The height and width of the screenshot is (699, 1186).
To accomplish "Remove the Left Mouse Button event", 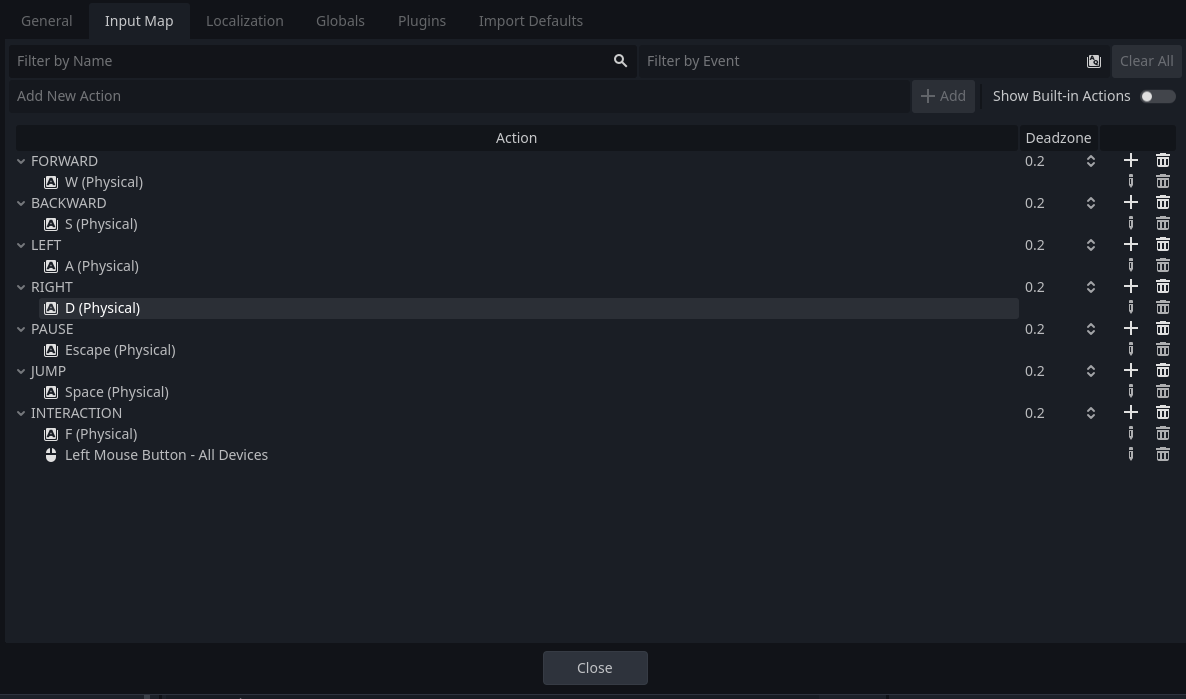I will click(1162, 455).
